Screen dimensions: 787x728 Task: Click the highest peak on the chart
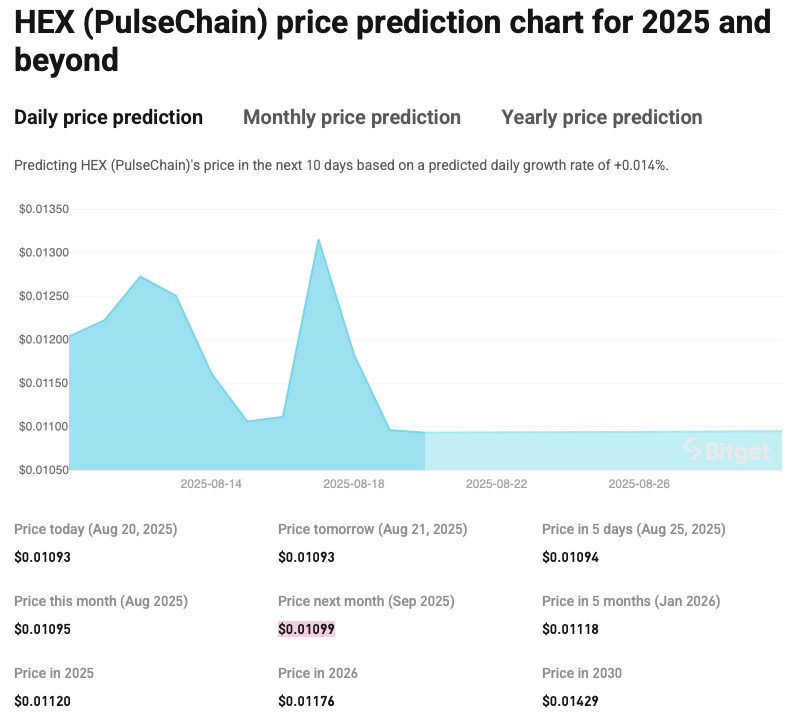point(318,241)
